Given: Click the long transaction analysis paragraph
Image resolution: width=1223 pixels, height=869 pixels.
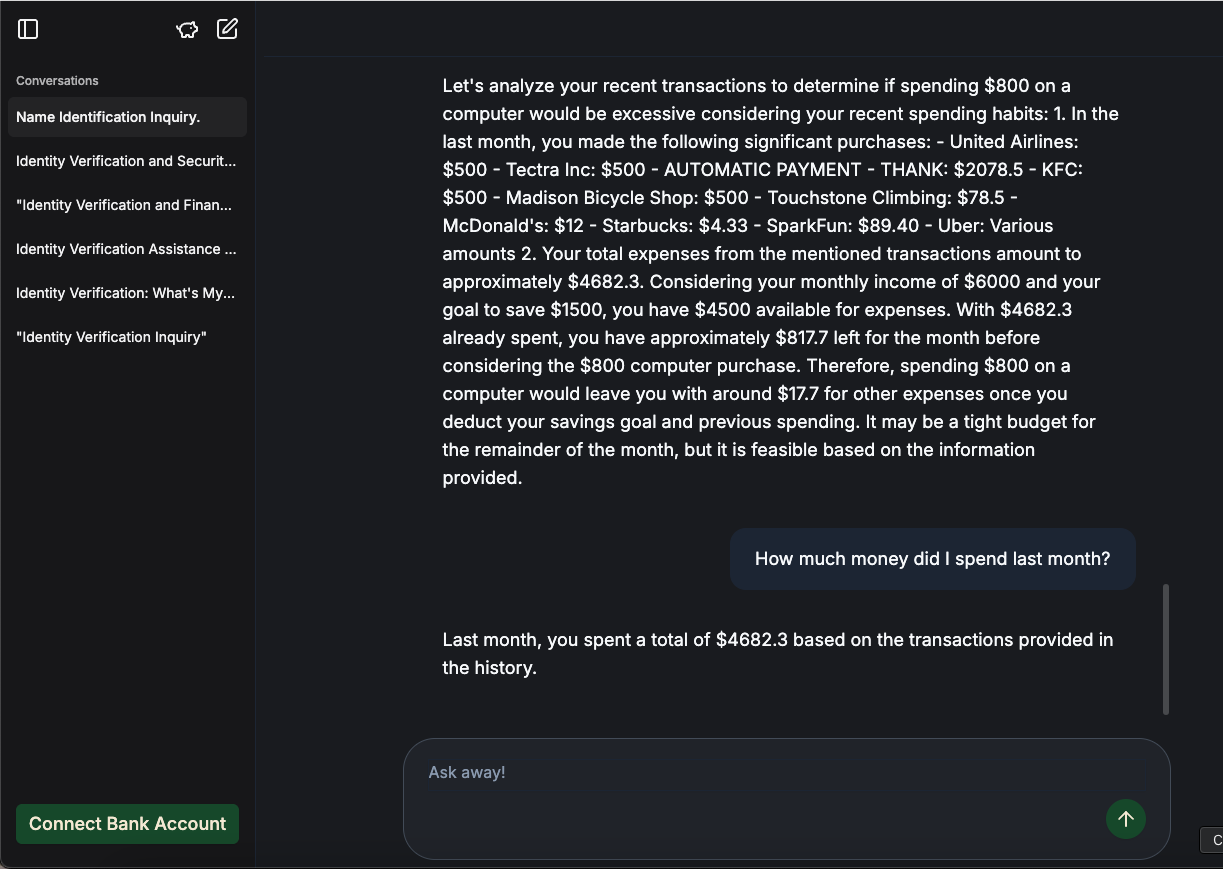Looking at the screenshot, I should pos(781,282).
